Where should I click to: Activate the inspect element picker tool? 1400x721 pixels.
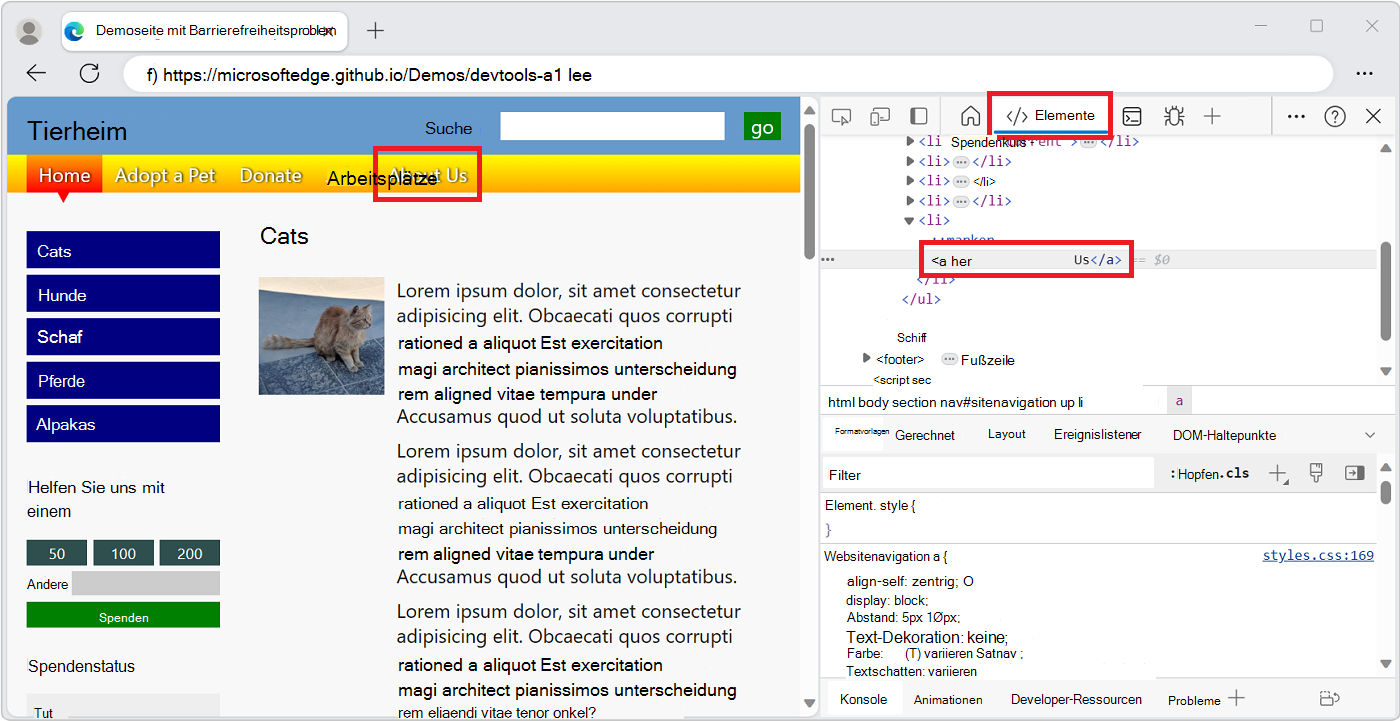click(x=841, y=116)
